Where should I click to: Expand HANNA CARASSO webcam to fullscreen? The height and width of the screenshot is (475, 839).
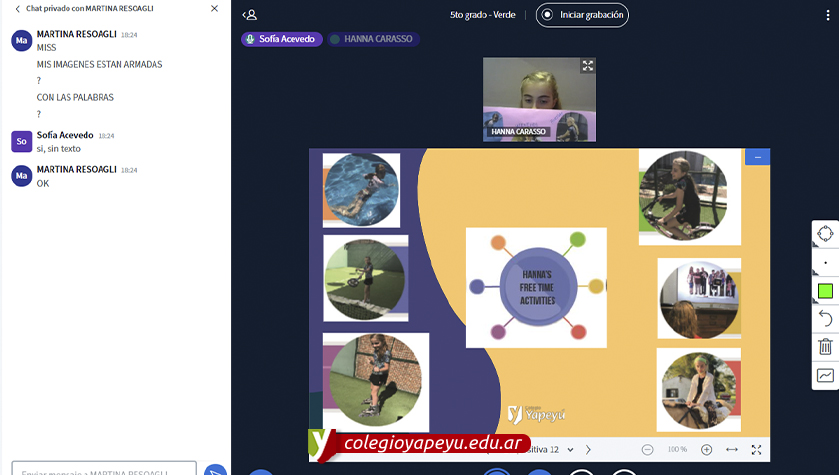tap(588, 66)
